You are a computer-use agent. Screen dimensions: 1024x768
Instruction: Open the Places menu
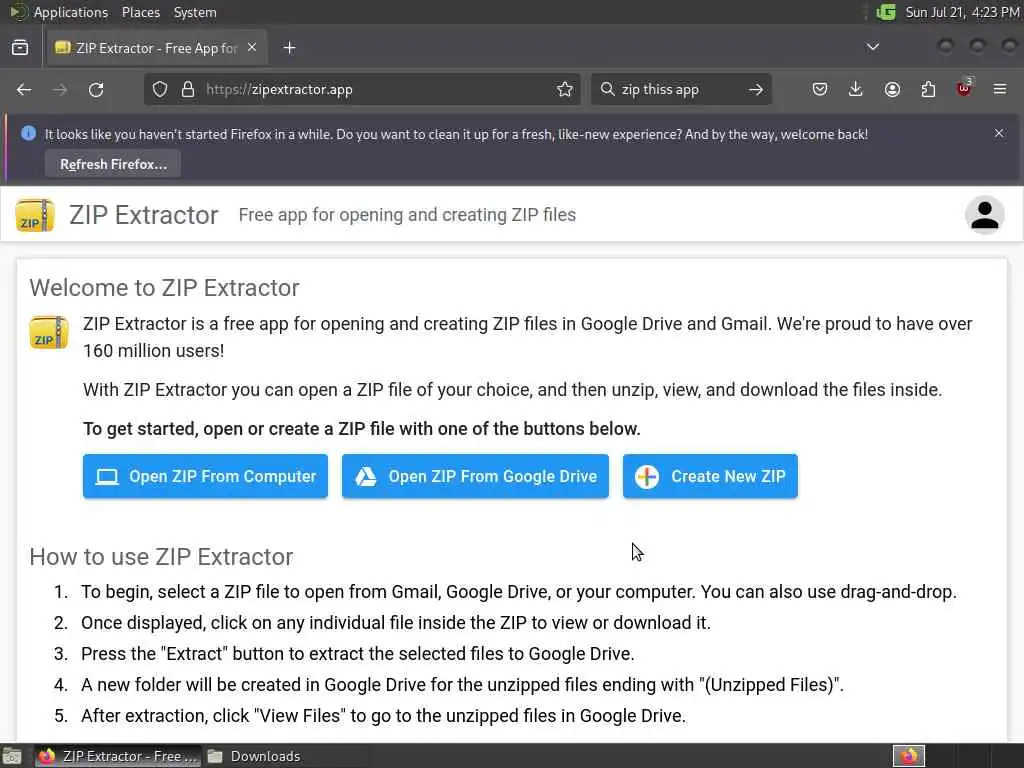[x=140, y=12]
